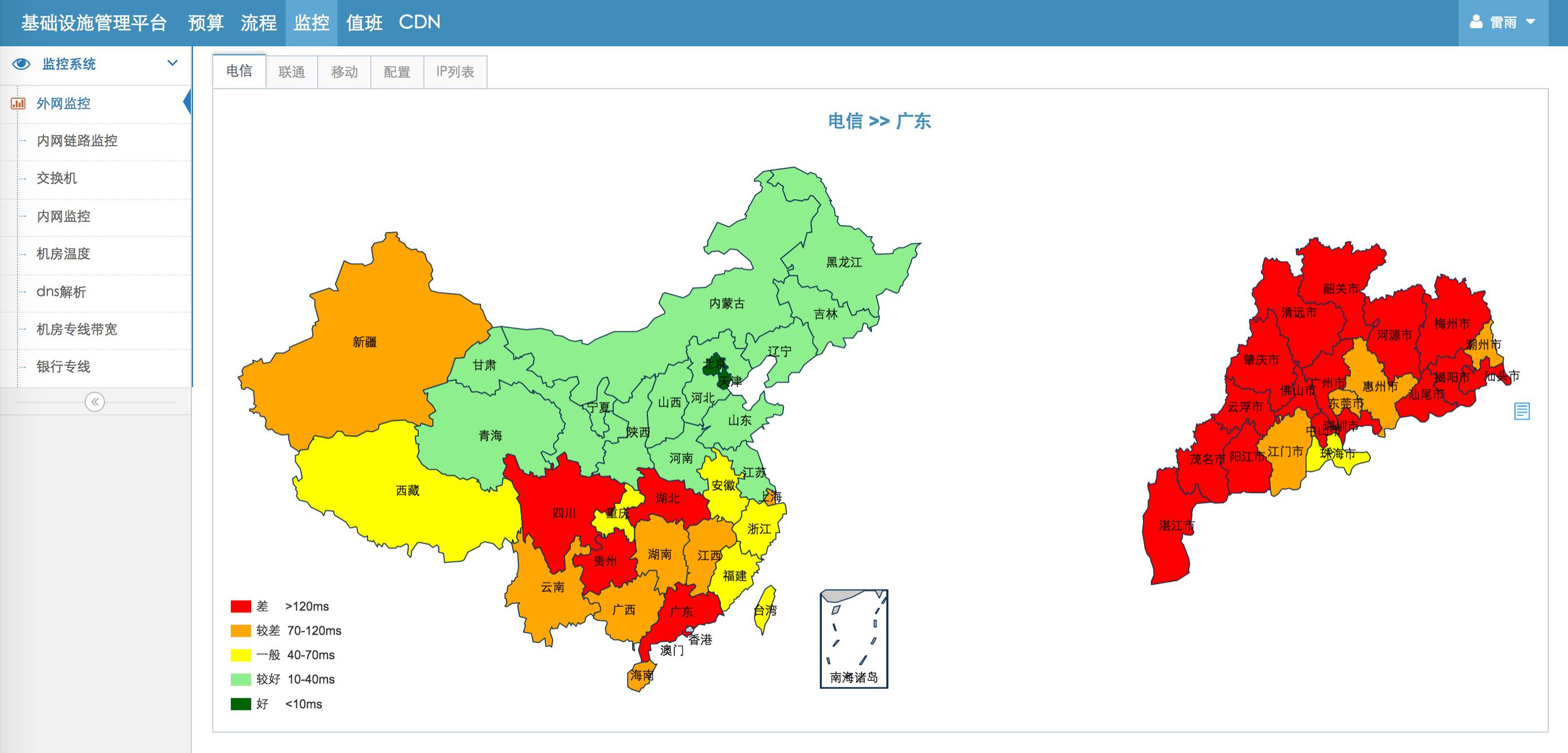Viewport: 1568px width, 753px height.
Task: Click the 基础设施管理平台 title link
Action: point(94,23)
